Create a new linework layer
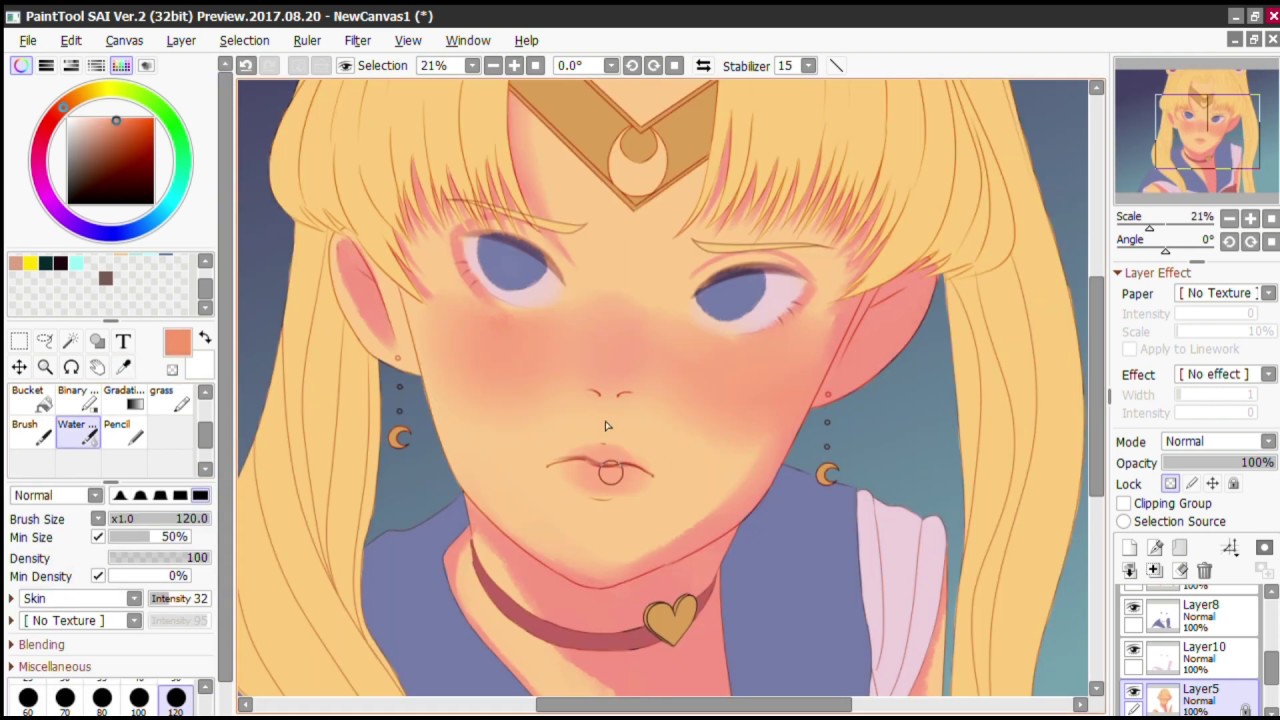Image resolution: width=1280 pixels, height=720 pixels. tap(1155, 547)
